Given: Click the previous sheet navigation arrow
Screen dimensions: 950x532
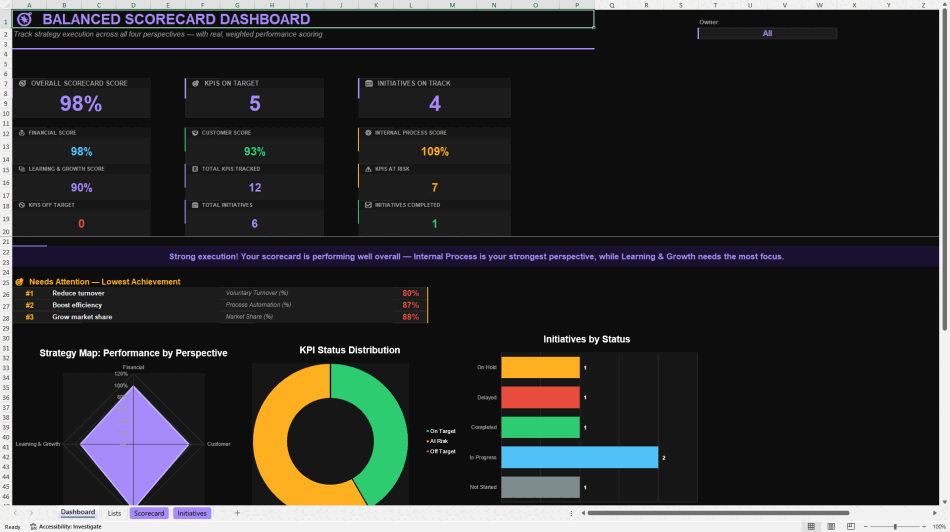Looking at the screenshot, I should [15, 513].
